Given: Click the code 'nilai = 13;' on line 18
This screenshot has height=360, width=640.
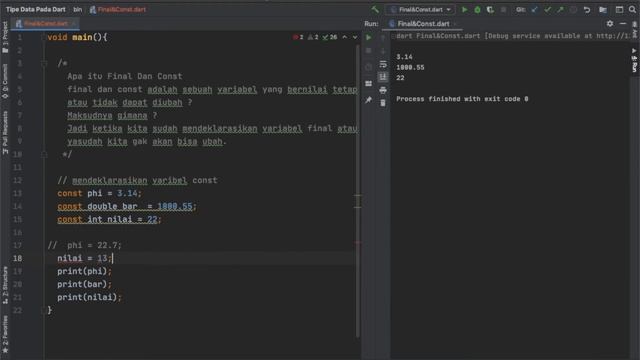Looking at the screenshot, I should [84, 258].
